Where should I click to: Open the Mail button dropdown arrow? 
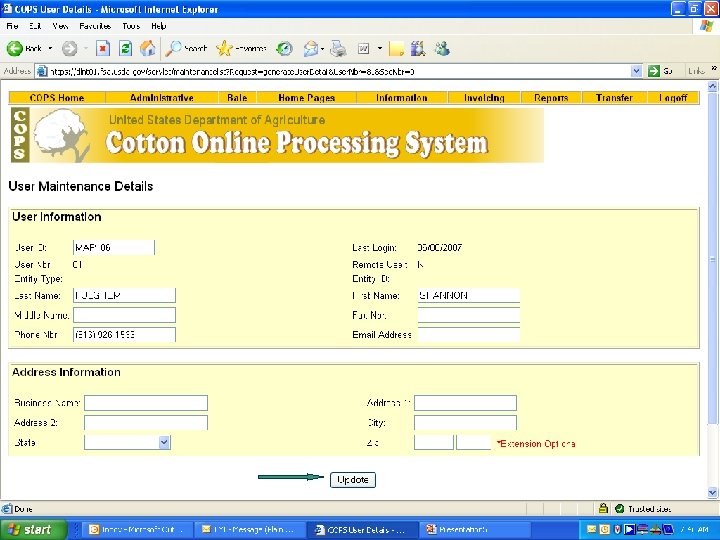tap(322, 48)
